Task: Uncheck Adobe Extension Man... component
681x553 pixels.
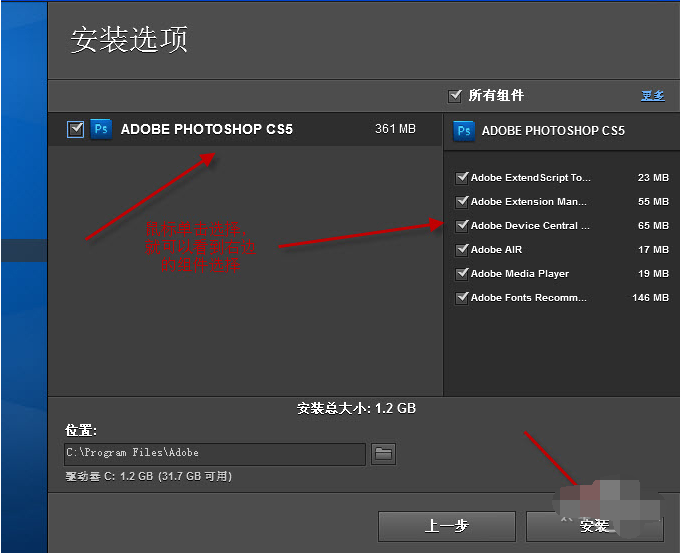Action: coord(462,202)
